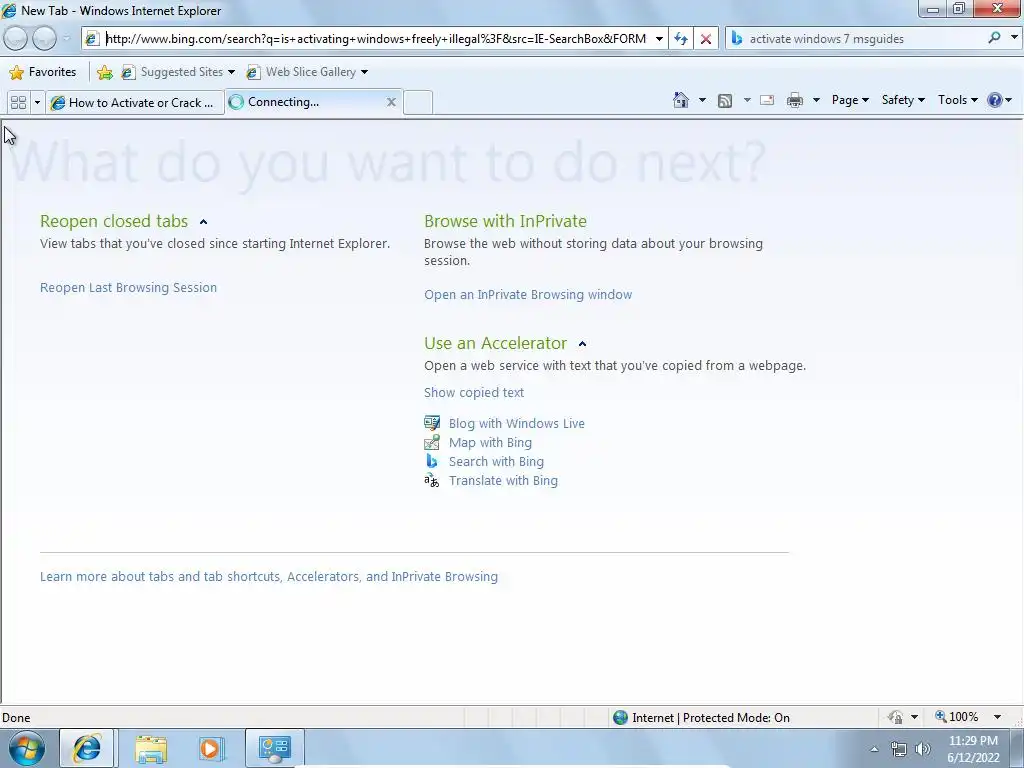Screen dimensions: 1024x768
Task: Close the Connecting... tab
Action: [391, 102]
